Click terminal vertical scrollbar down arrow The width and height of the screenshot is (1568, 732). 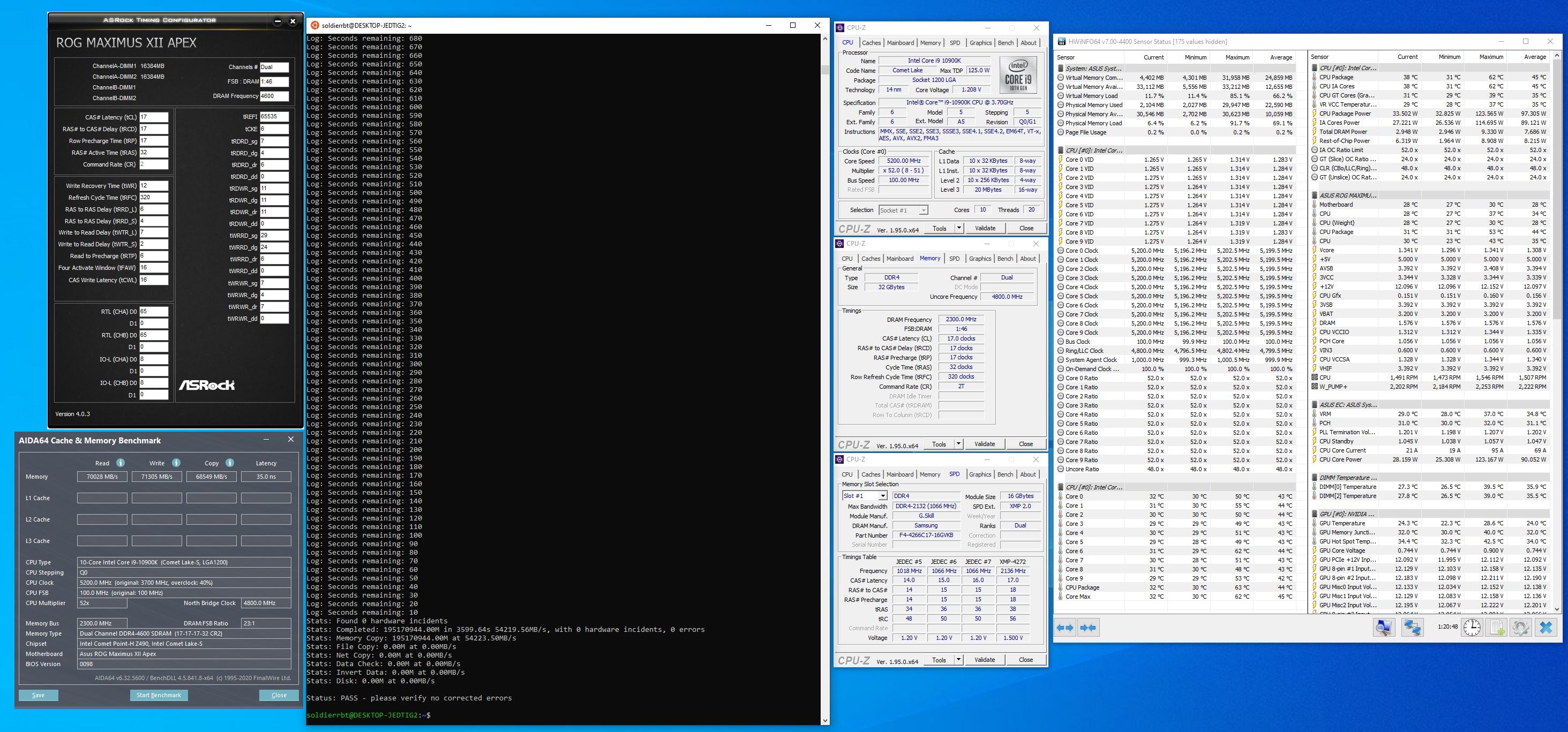tap(825, 720)
